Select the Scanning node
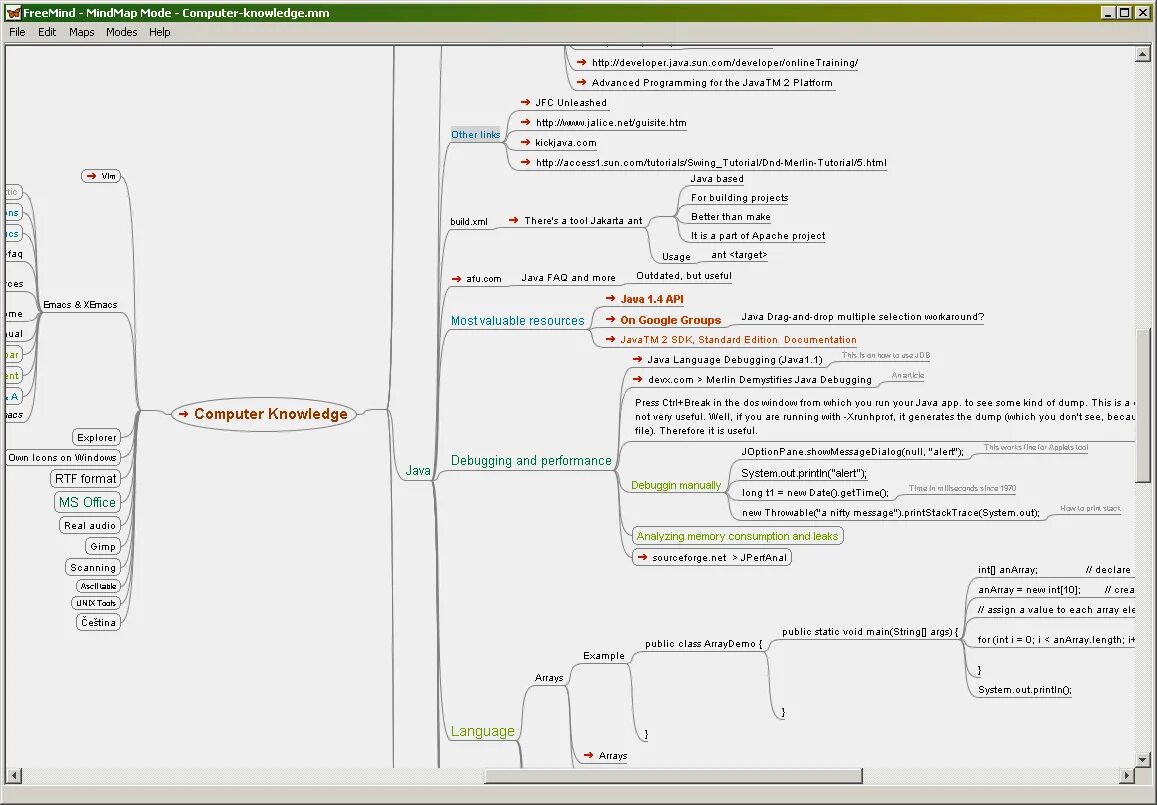1157x805 pixels. pyautogui.click(x=93, y=567)
